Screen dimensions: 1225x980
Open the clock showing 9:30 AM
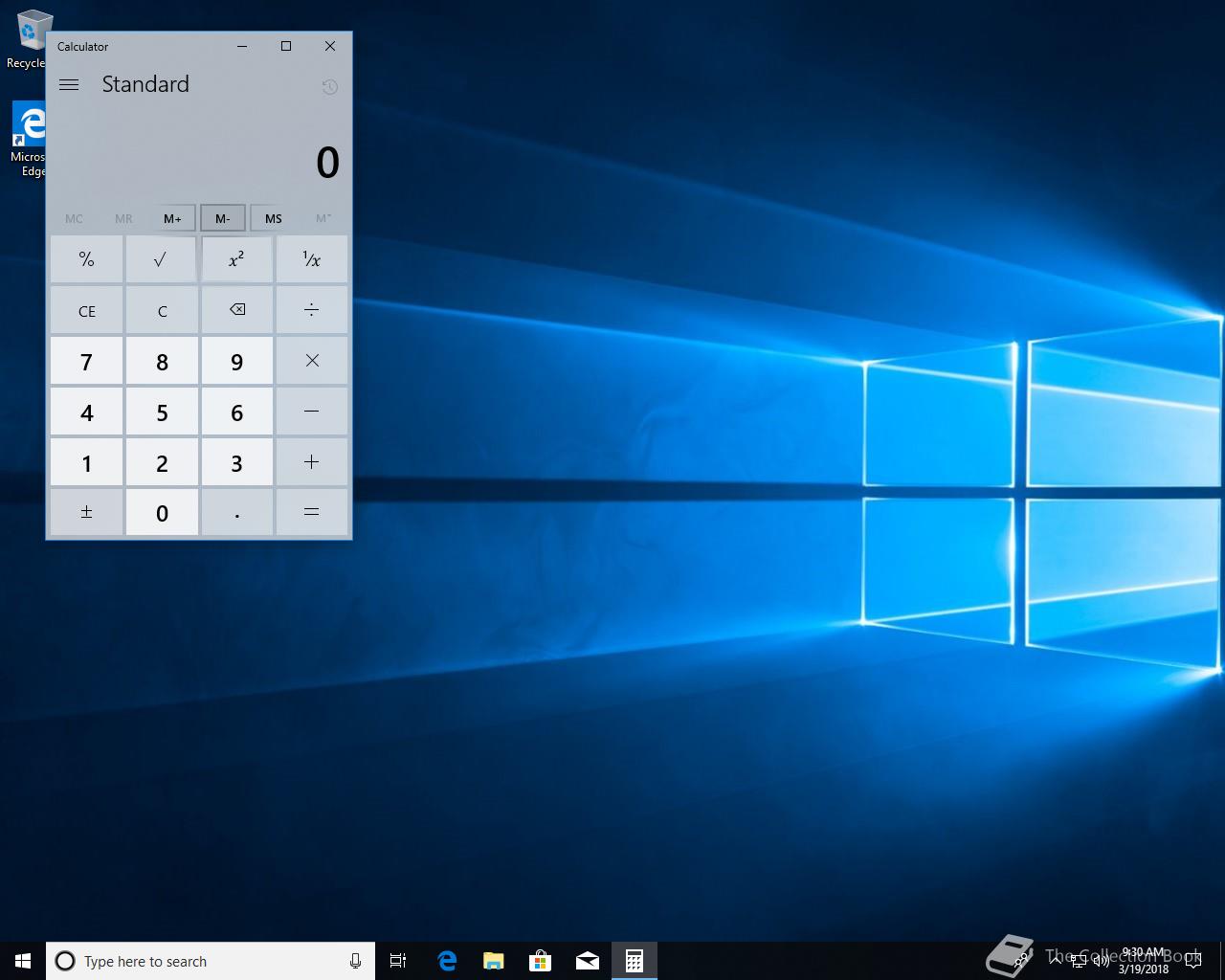pos(1145,961)
